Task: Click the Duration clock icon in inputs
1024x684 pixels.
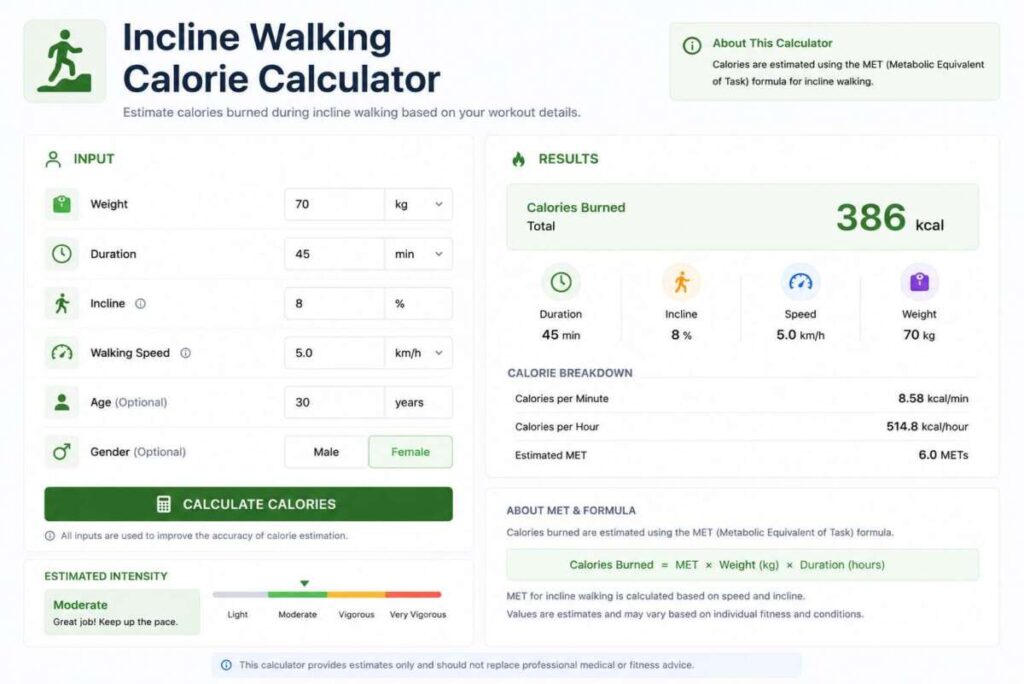Action: pyautogui.click(x=61, y=253)
